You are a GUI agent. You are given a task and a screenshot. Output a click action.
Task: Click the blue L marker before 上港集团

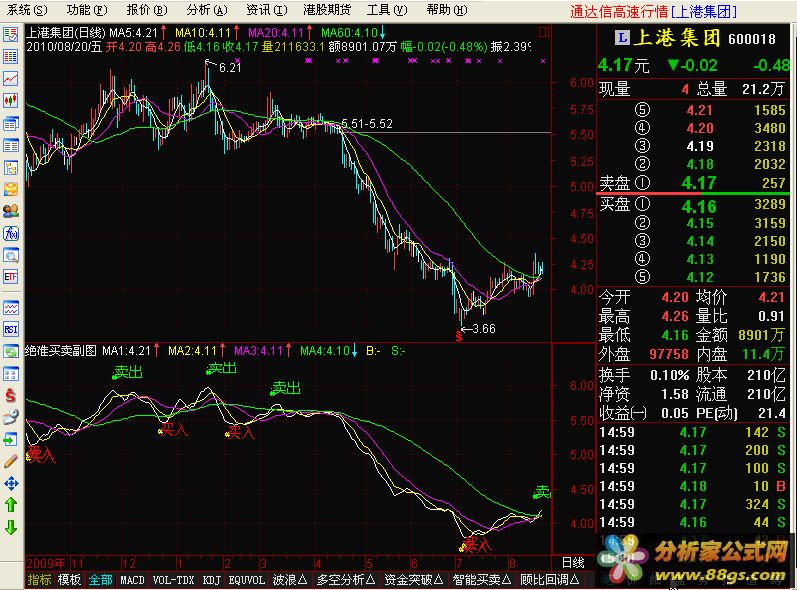pos(622,37)
